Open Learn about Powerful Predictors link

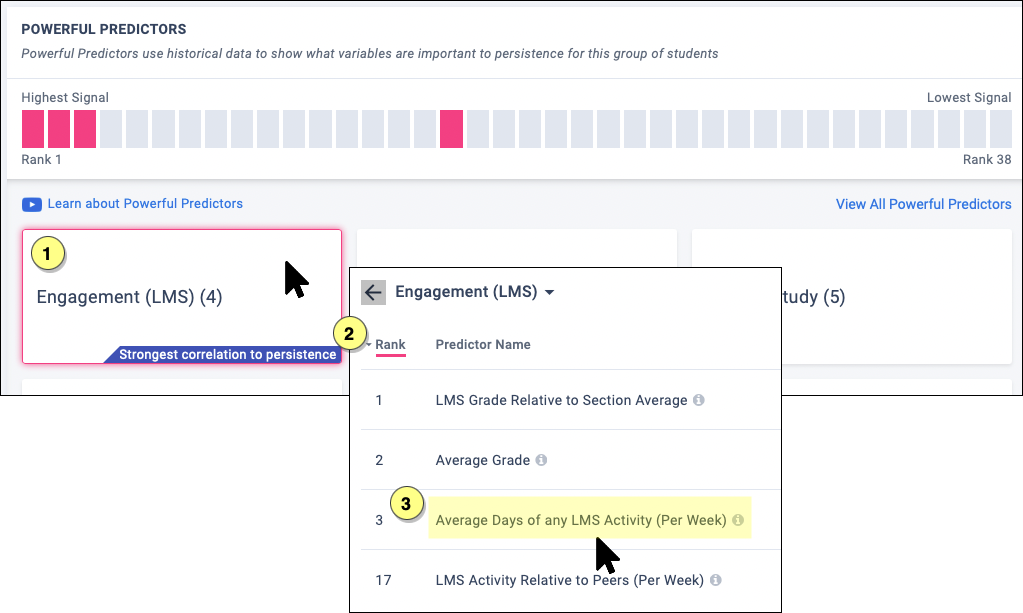pos(145,204)
